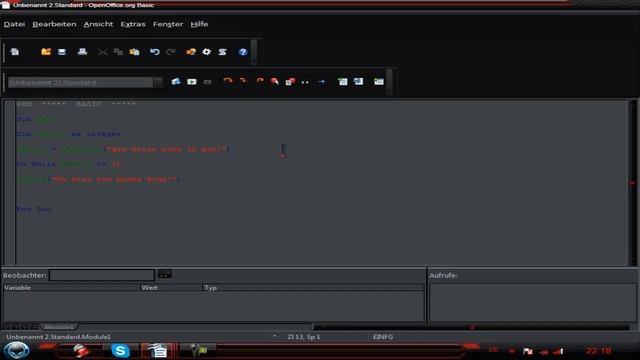Click the Import Dialog icon
640x360 pixels.
click(x=379, y=82)
